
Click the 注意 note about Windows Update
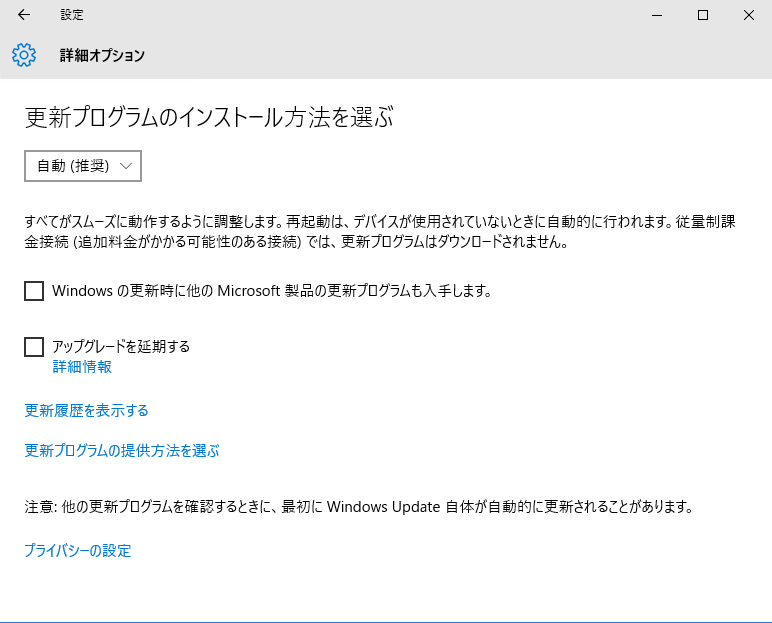359,506
